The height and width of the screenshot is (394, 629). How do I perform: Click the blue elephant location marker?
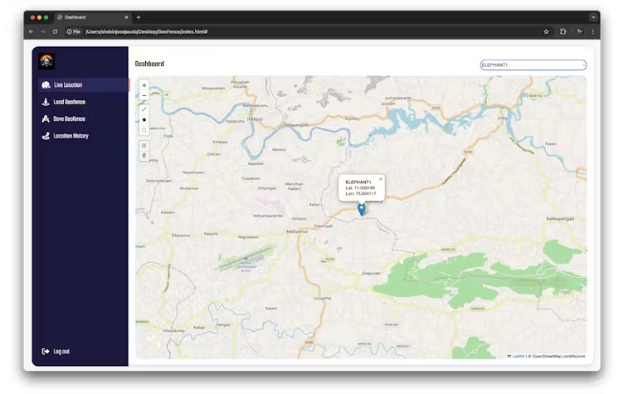(361, 209)
